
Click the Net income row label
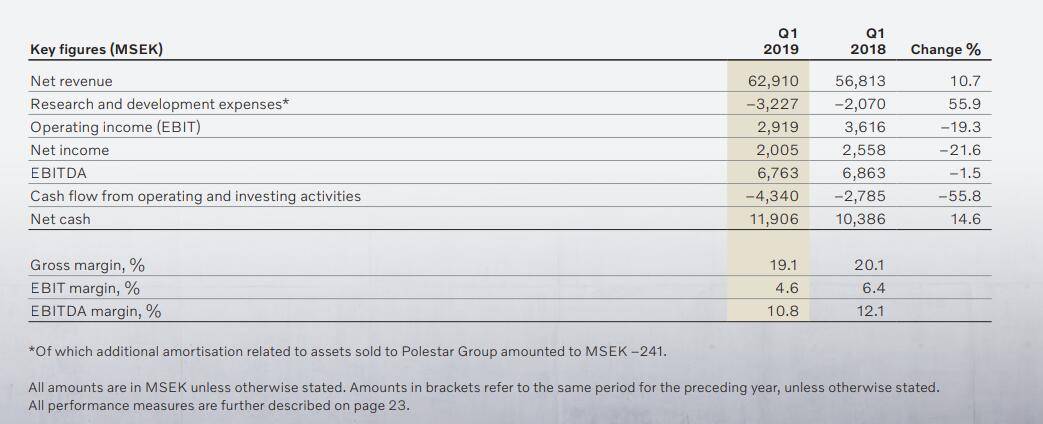coord(70,150)
